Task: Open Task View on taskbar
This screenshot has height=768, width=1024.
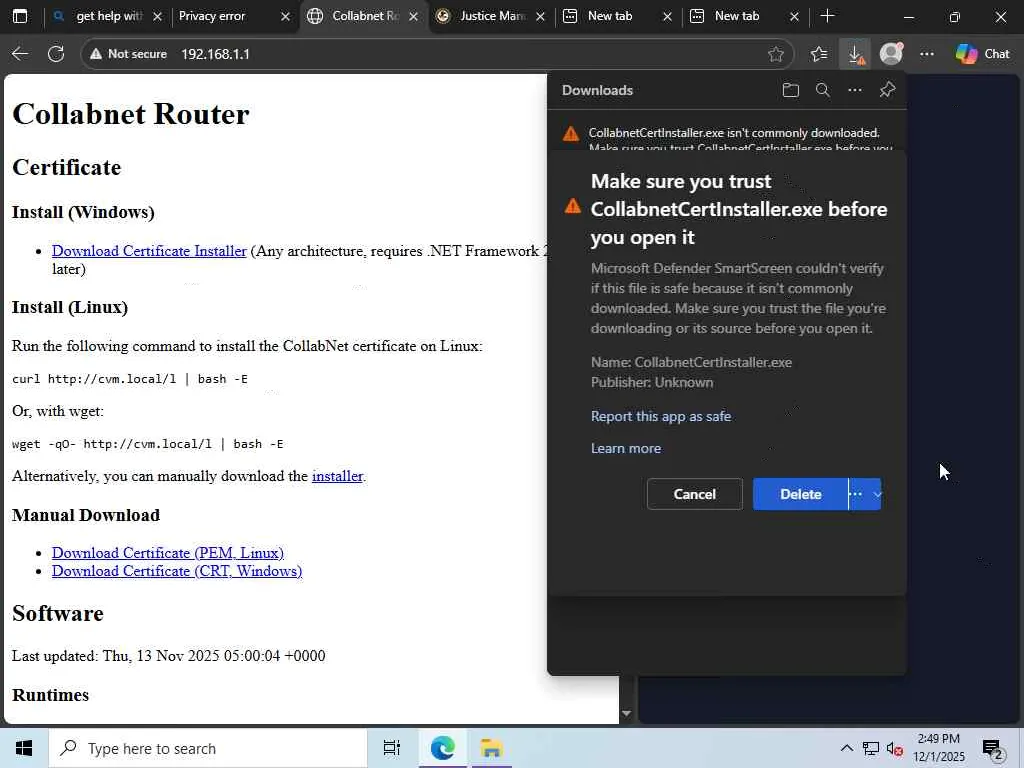Action: (x=392, y=748)
